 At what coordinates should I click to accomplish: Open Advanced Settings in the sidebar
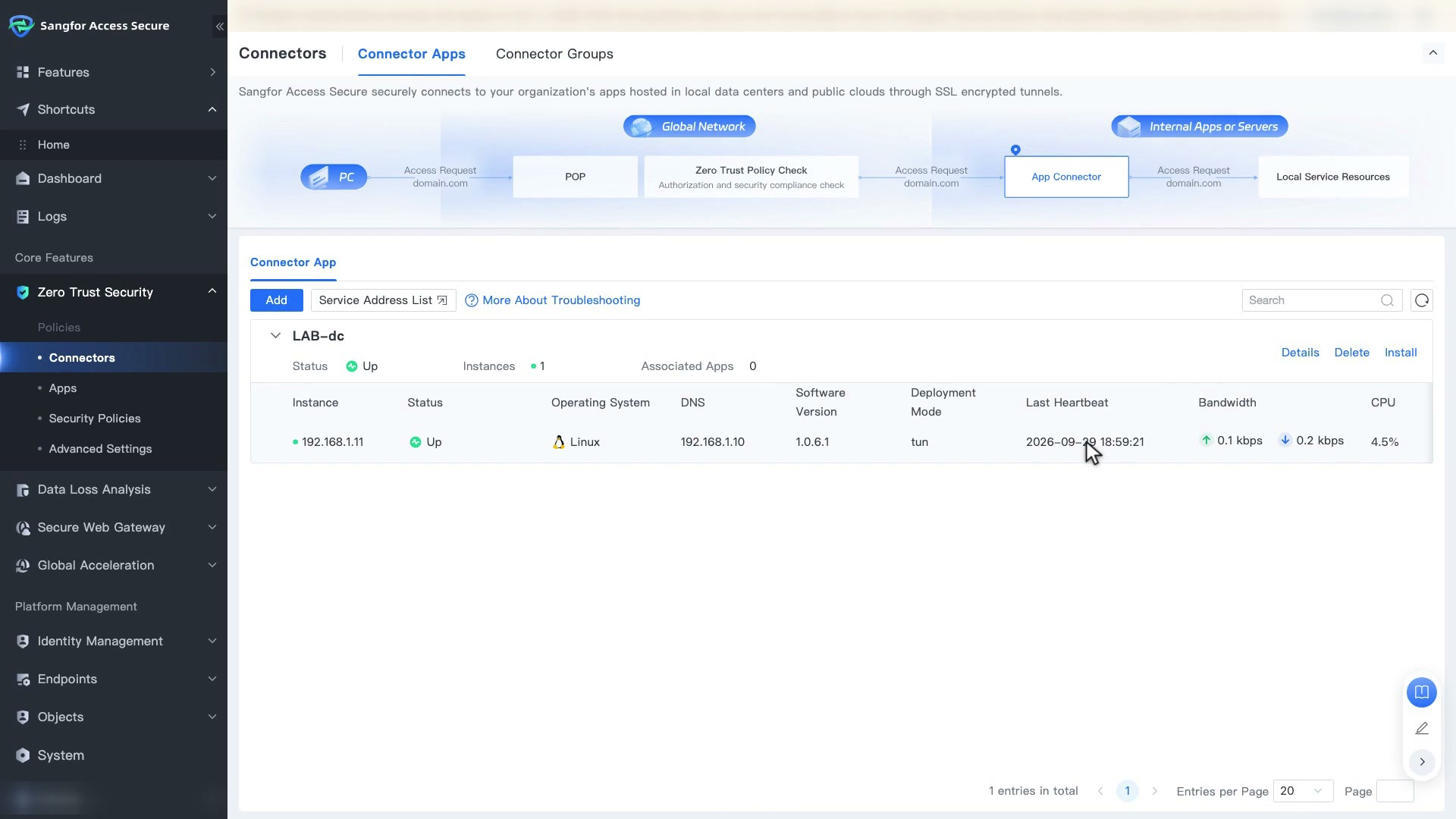point(101,449)
